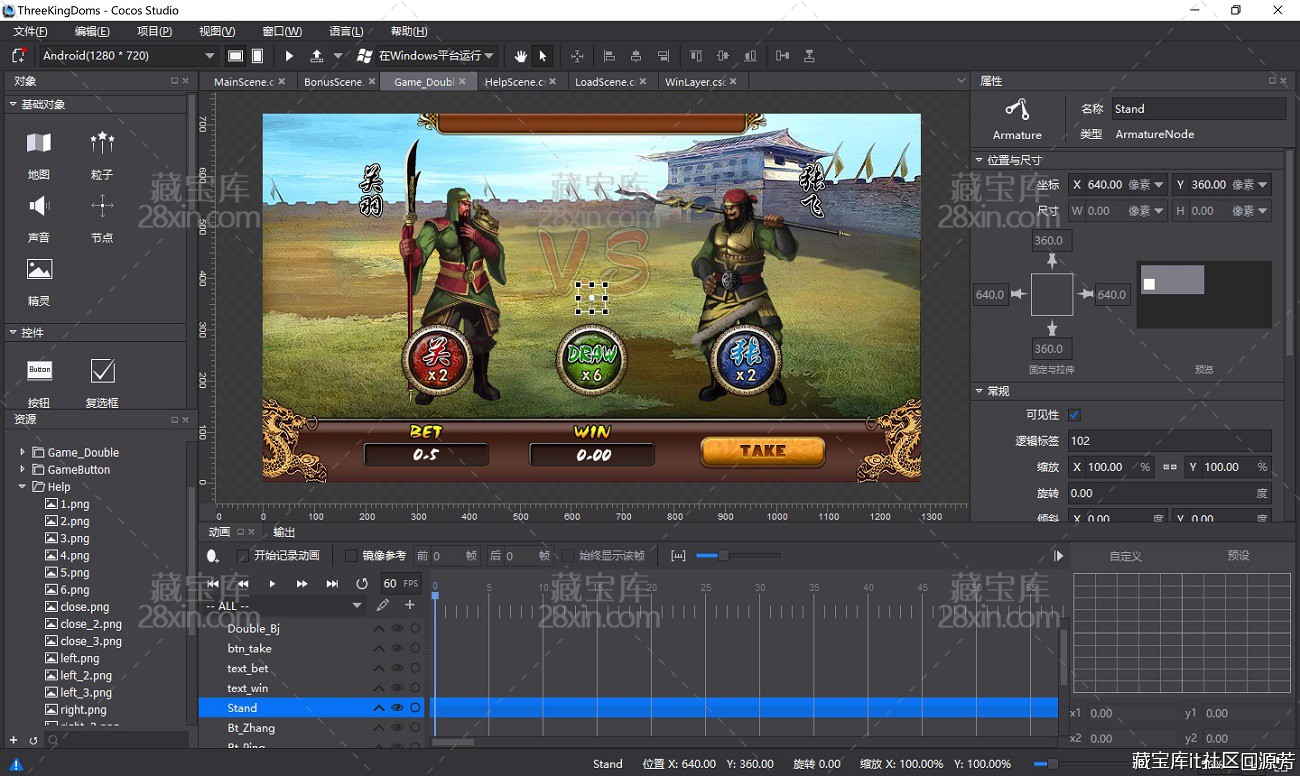The height and width of the screenshot is (776, 1300).
Task: Click the timeline zoom slider
Action: click(x=738, y=556)
